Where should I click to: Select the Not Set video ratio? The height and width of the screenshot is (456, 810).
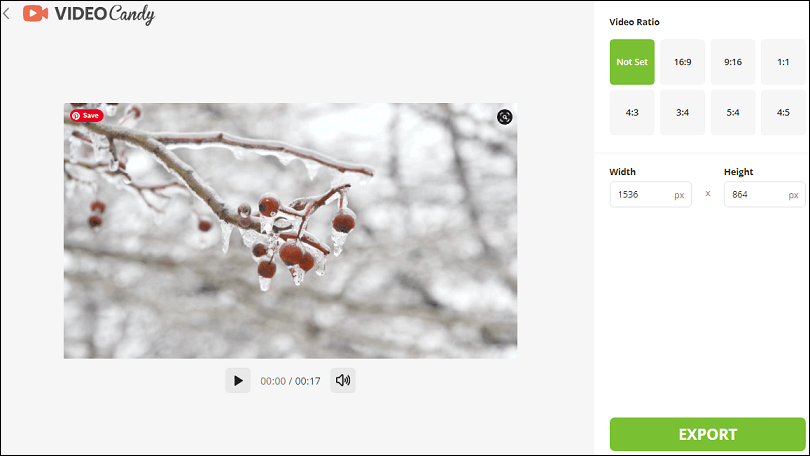pyautogui.click(x=632, y=62)
